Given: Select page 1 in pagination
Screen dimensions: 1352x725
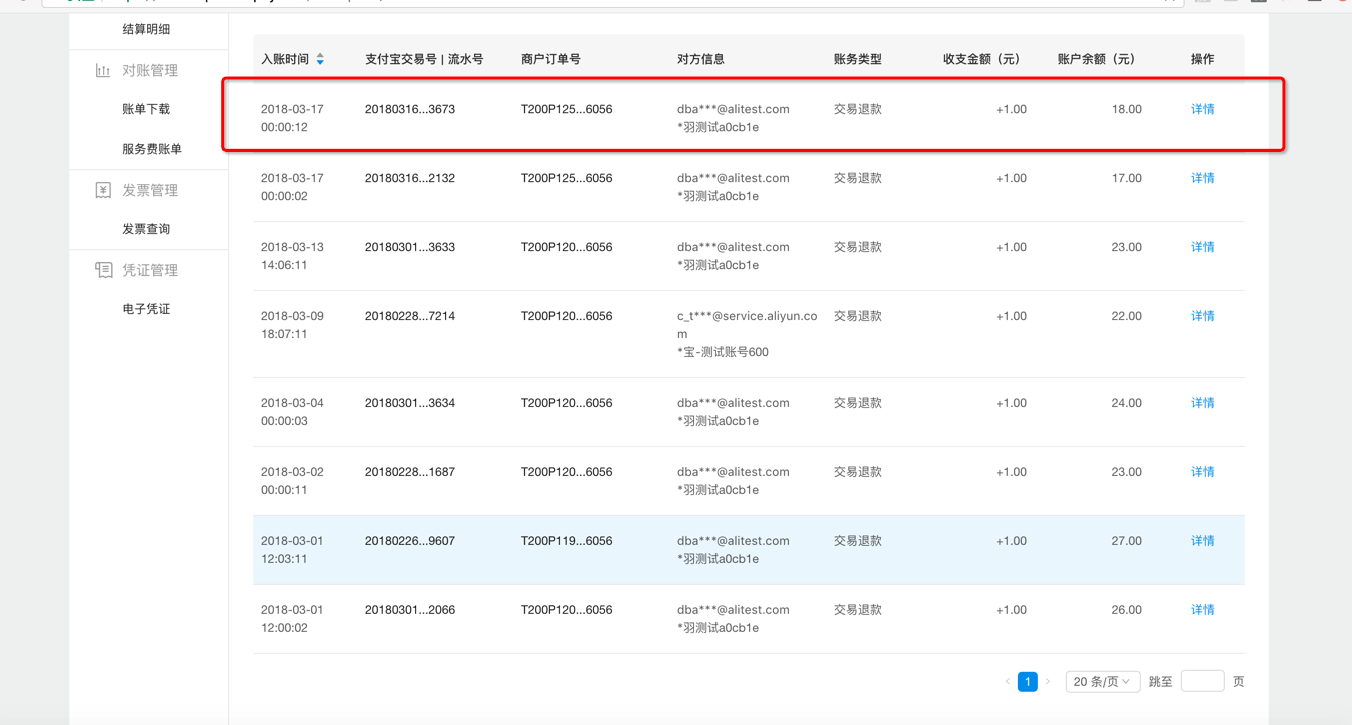Looking at the screenshot, I should 1027,682.
